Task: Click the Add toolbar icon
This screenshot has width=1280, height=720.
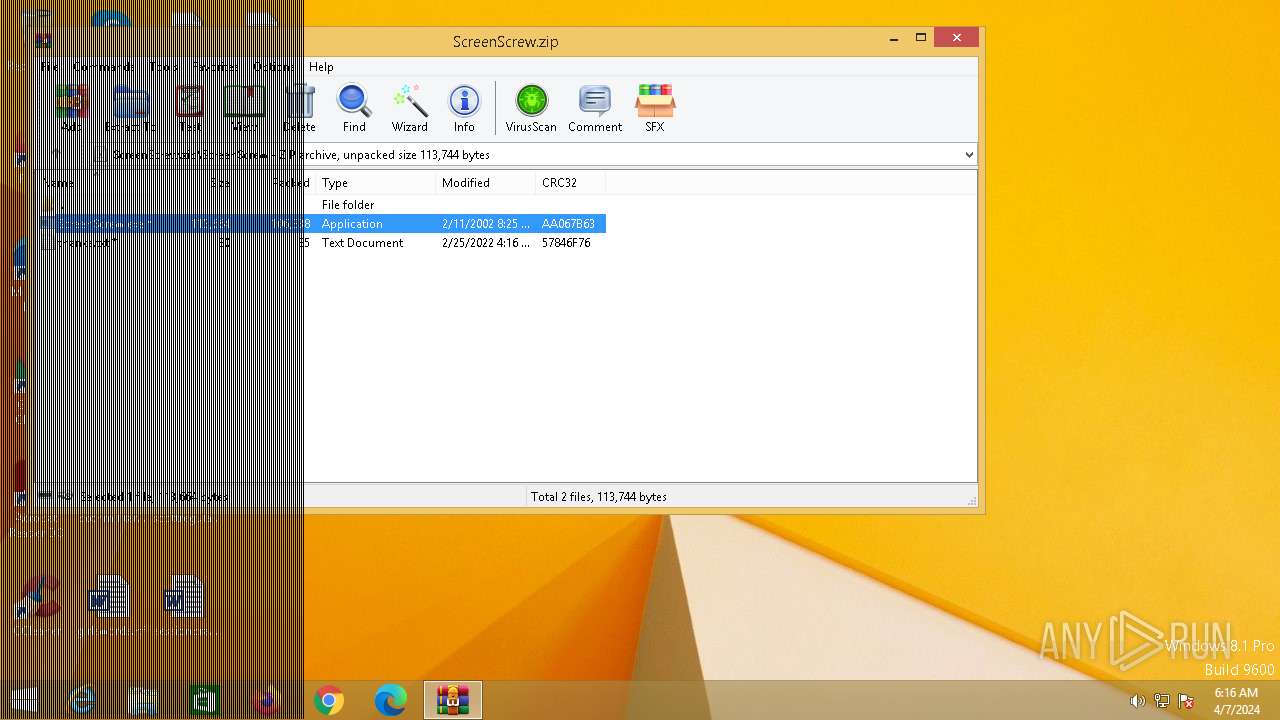Action: coord(71,108)
